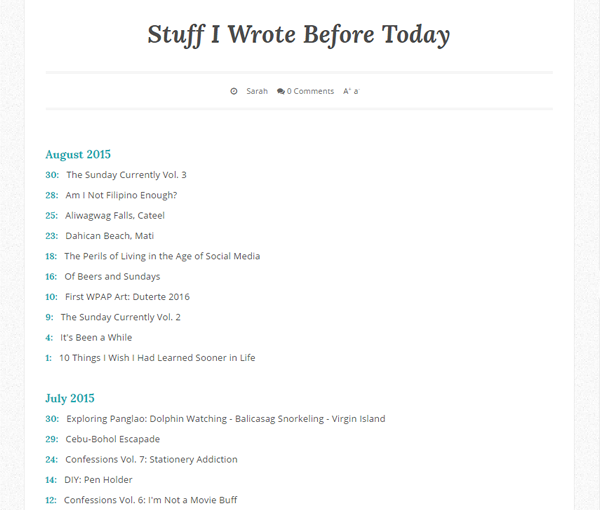Open 10 Things I Wish I Had Learned post
The width and height of the screenshot is (600, 510).
157,358
